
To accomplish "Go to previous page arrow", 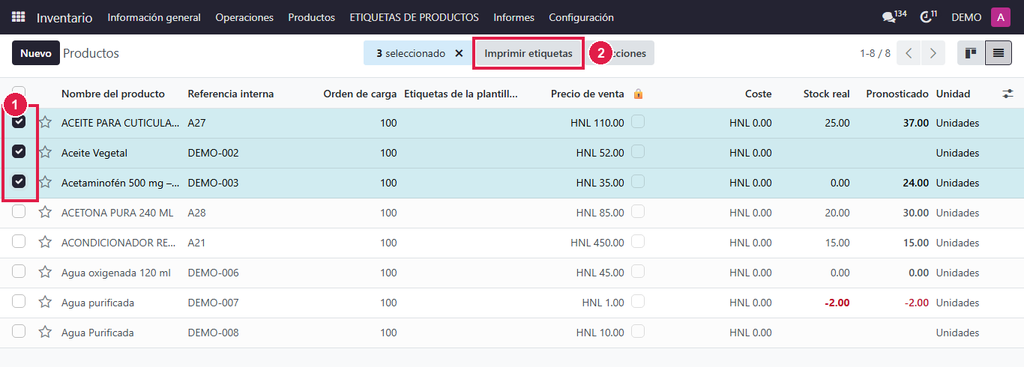I will [908, 54].
